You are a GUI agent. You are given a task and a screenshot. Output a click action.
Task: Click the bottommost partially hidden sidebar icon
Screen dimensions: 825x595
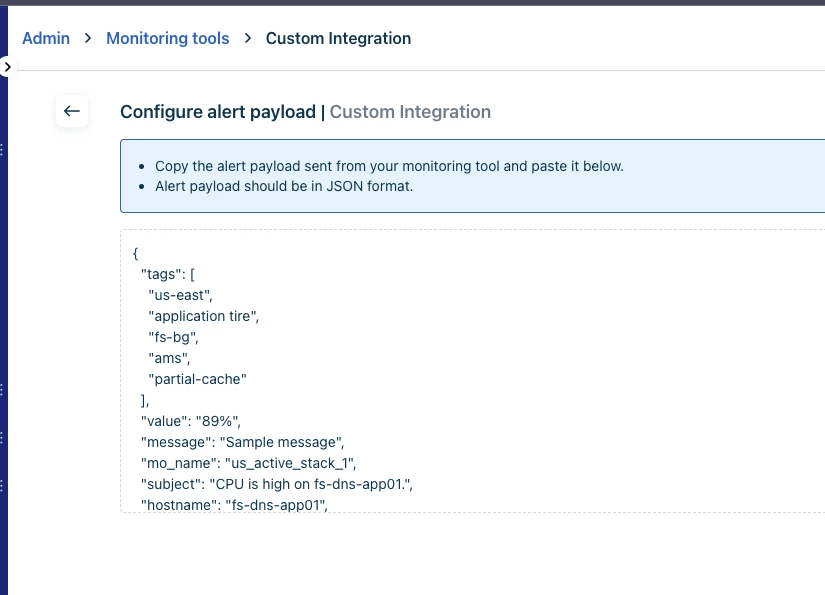(x=2, y=486)
